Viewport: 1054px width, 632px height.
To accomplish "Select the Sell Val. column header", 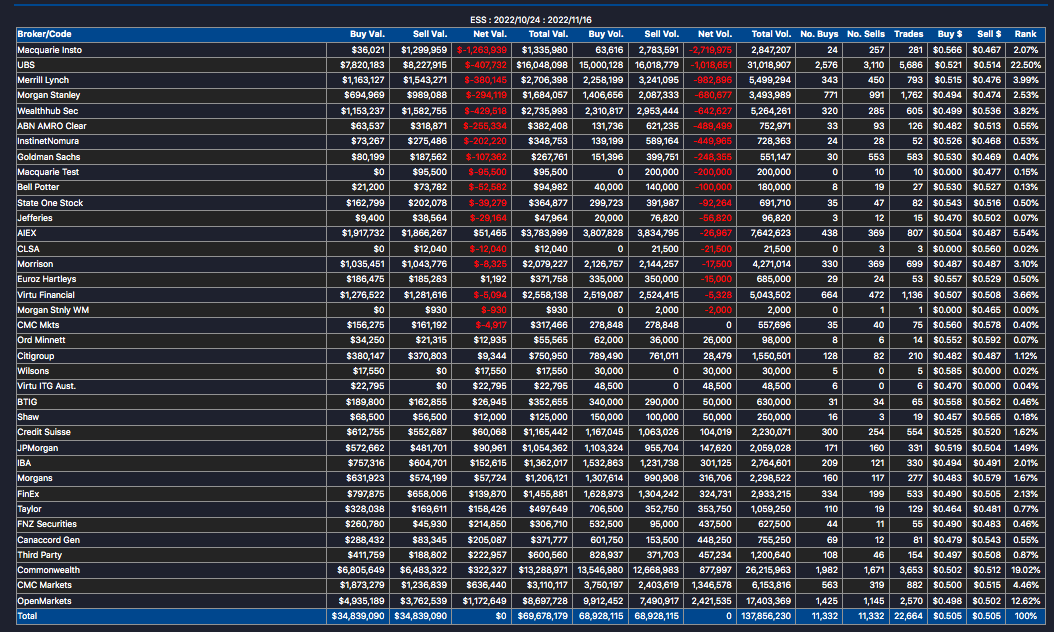I will tap(430, 34).
